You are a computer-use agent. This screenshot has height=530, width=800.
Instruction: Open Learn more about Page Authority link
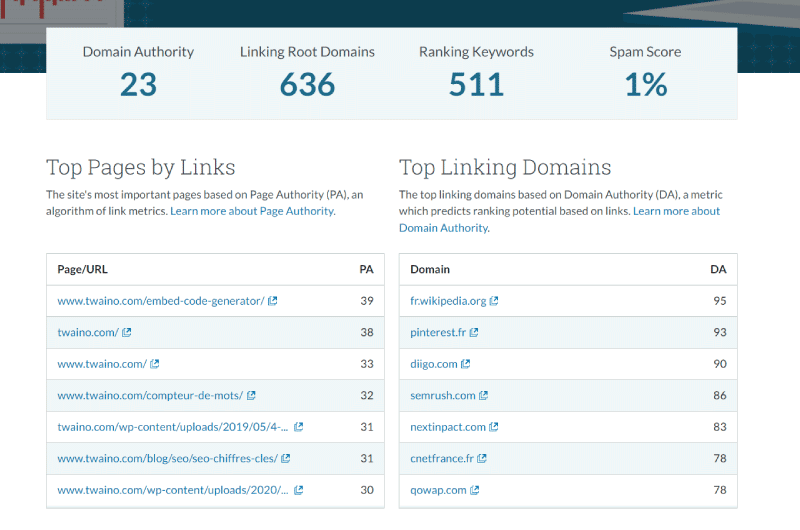253,211
